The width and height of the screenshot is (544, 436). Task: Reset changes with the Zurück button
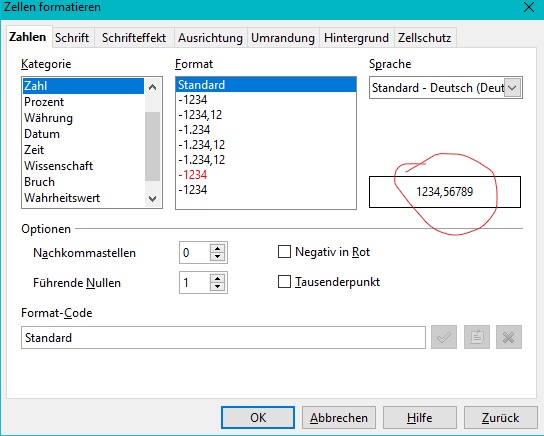point(500,418)
